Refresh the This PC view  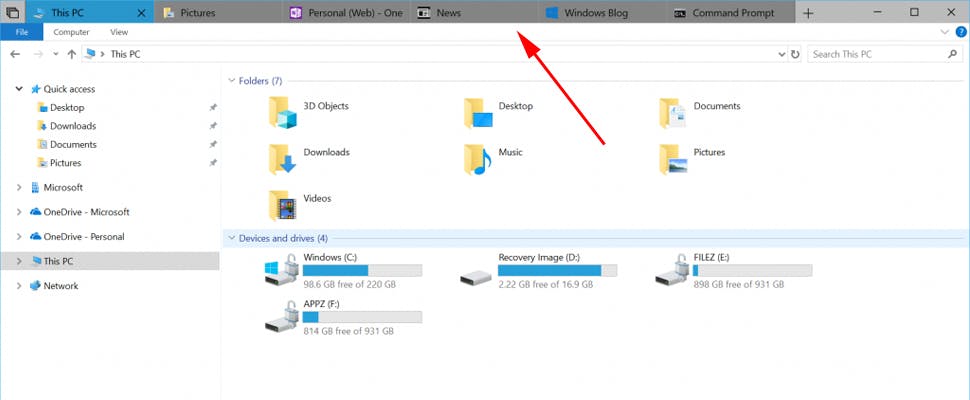pyautogui.click(x=795, y=54)
